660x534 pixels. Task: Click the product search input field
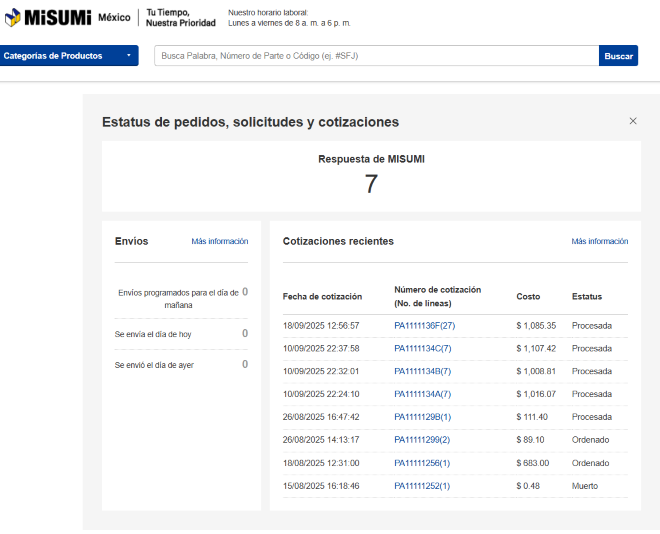tap(376, 56)
